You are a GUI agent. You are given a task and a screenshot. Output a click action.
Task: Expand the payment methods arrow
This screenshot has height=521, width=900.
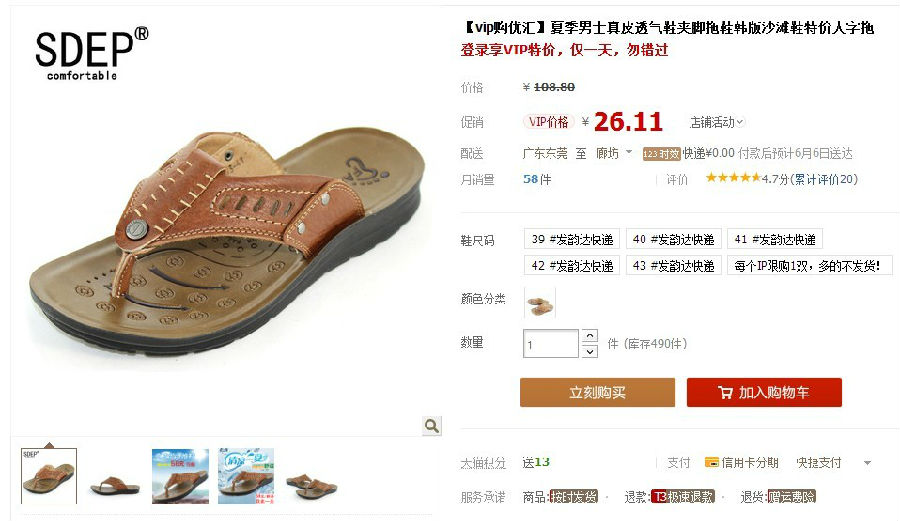[x=867, y=463]
